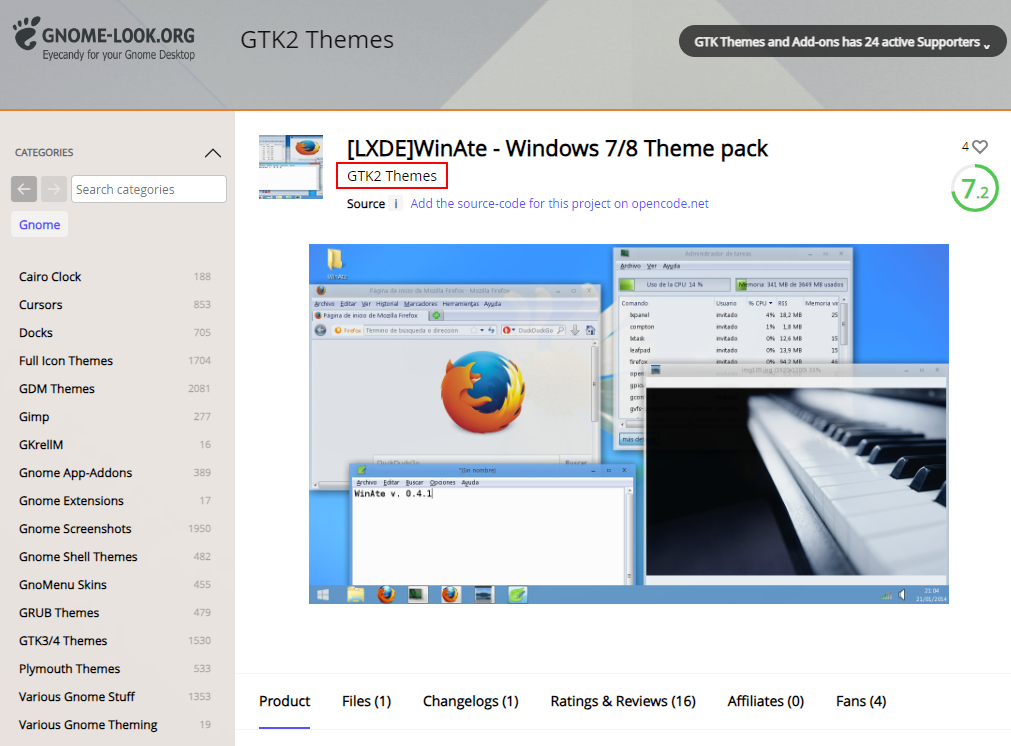Click the [LXDE]WinAte product title
The height and width of the screenshot is (746, 1011).
557,149
